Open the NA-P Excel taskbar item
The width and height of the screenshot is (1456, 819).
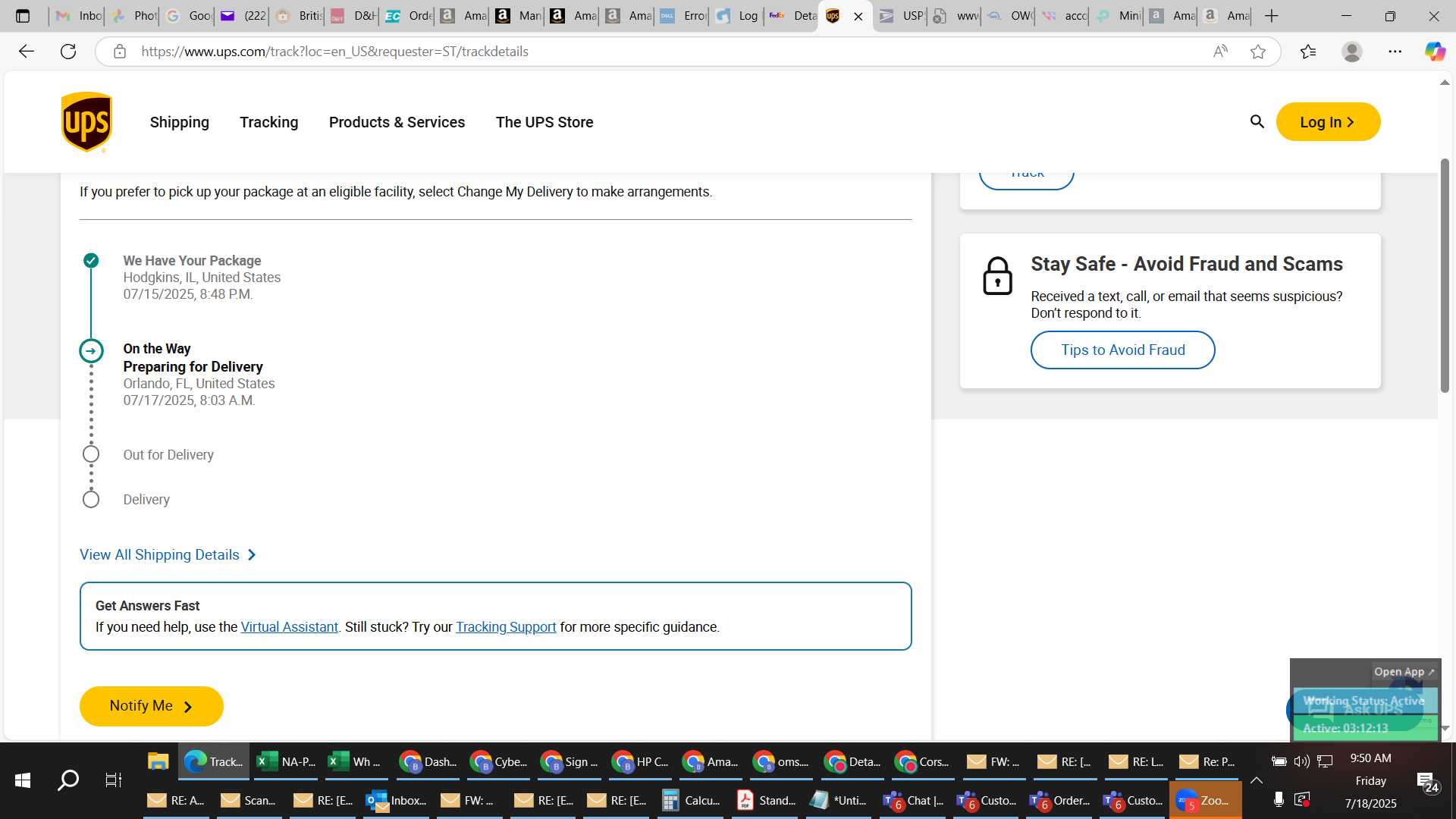pyautogui.click(x=287, y=761)
